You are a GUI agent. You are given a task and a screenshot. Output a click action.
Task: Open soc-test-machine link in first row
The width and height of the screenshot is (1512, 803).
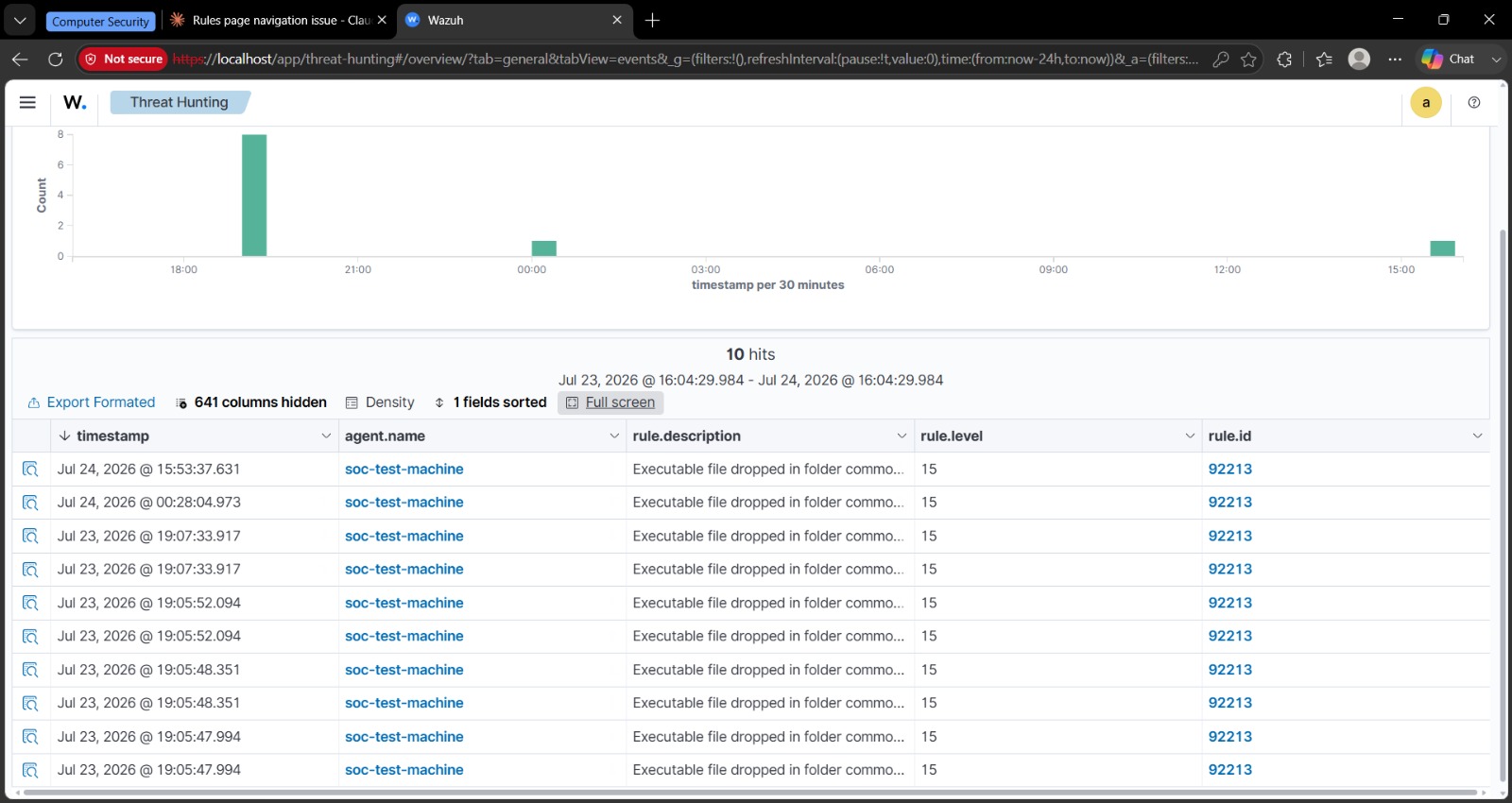(x=404, y=470)
